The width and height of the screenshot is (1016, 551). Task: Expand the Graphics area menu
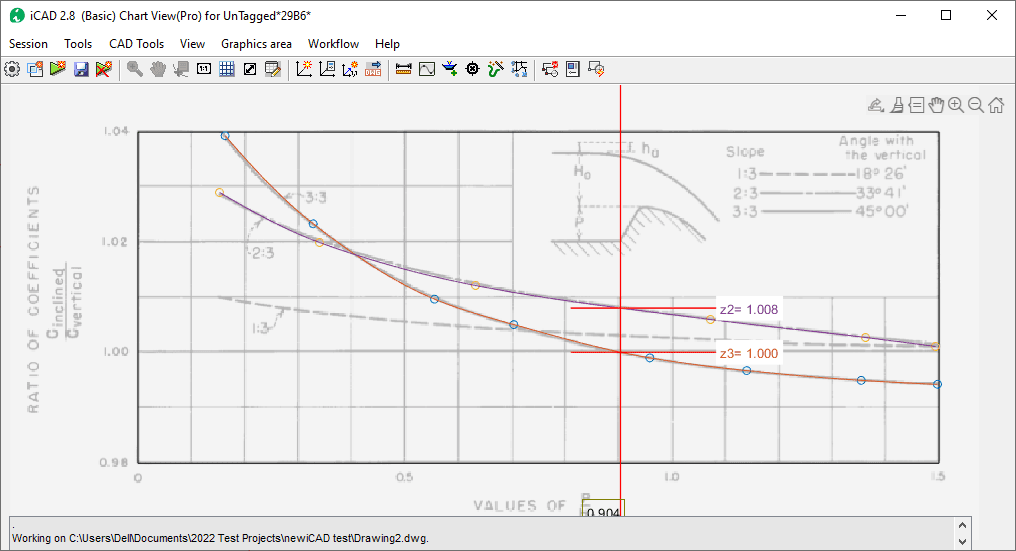[x=256, y=44]
